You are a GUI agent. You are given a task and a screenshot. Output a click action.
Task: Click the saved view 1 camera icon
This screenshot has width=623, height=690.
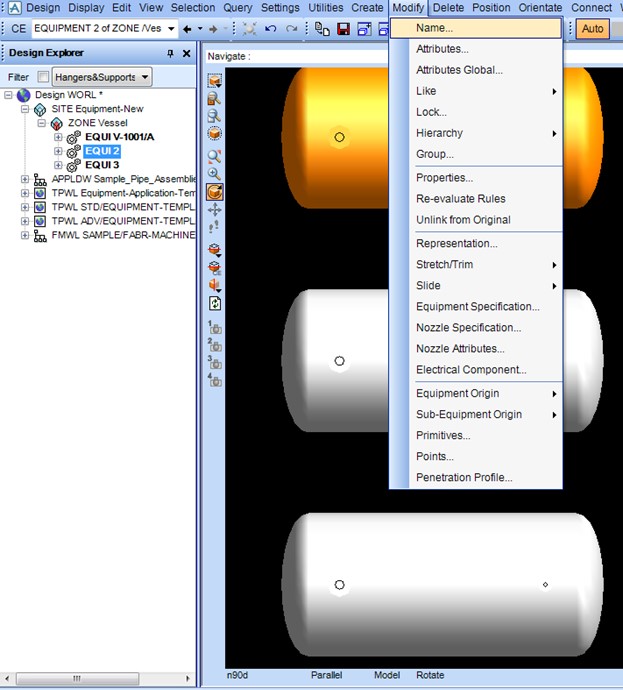214,327
